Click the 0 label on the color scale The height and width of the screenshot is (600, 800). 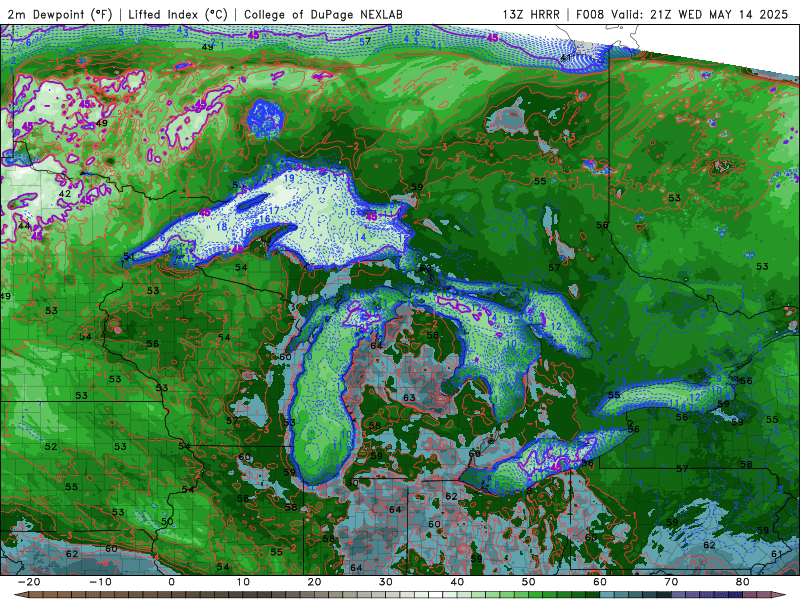click(x=171, y=582)
